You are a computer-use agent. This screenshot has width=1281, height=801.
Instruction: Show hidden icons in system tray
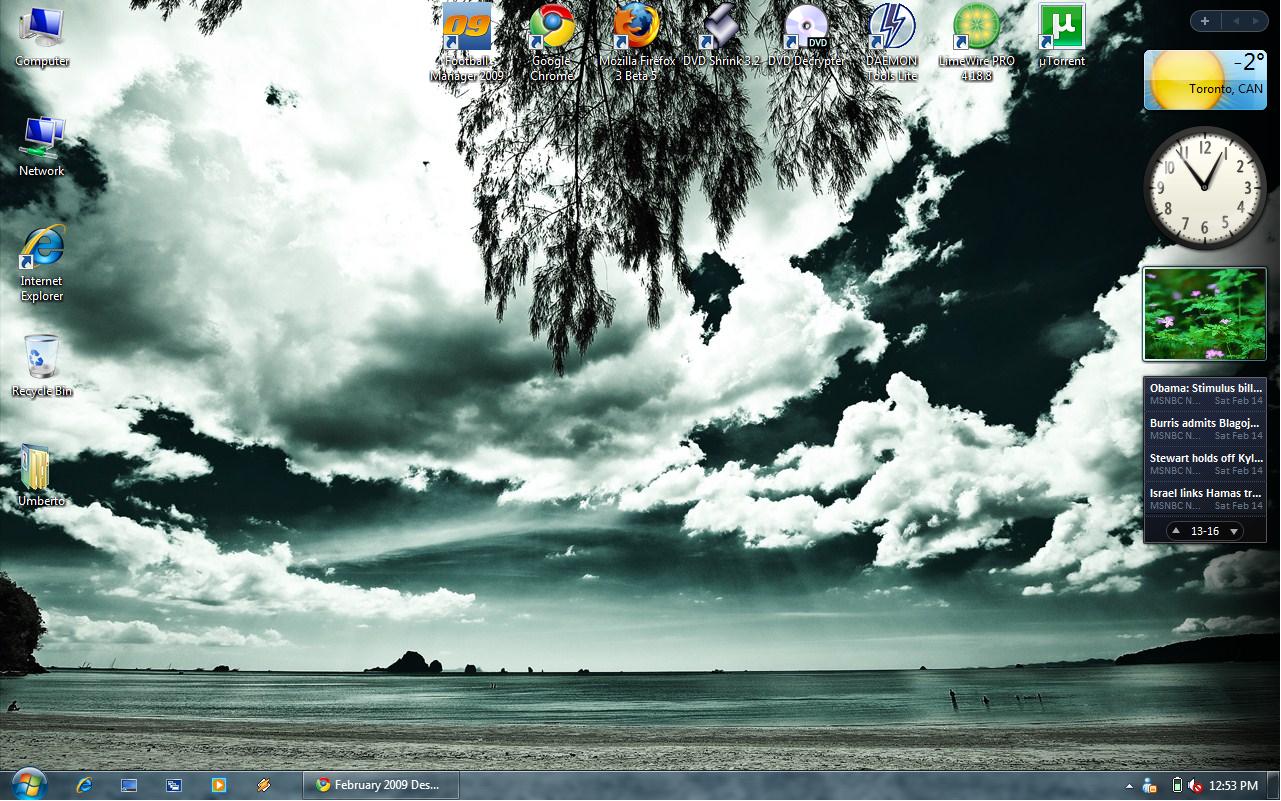click(1129, 786)
